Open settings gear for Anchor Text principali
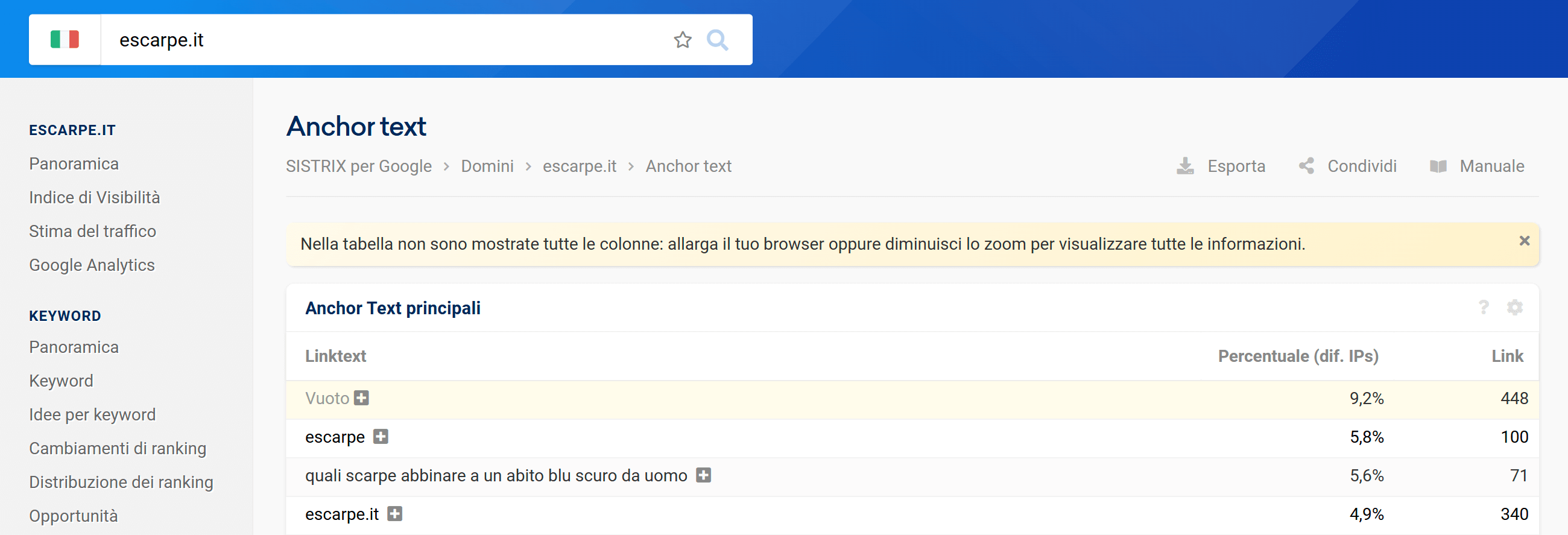 click(1514, 308)
